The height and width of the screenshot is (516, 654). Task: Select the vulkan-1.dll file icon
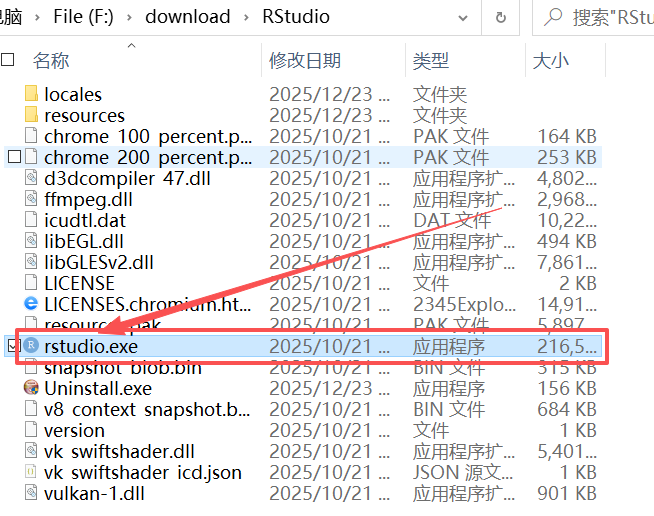(x=31, y=493)
